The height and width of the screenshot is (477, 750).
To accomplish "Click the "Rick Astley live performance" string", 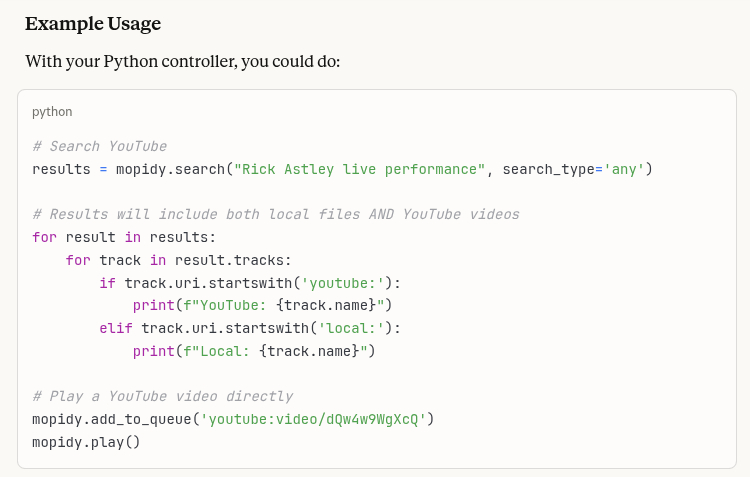I will point(359,169).
